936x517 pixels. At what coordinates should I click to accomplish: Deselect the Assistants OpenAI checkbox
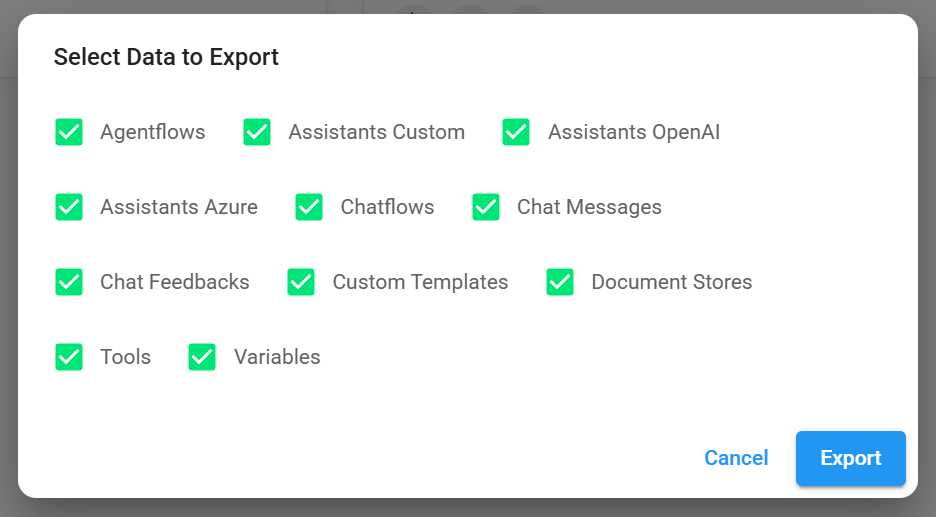coord(516,132)
